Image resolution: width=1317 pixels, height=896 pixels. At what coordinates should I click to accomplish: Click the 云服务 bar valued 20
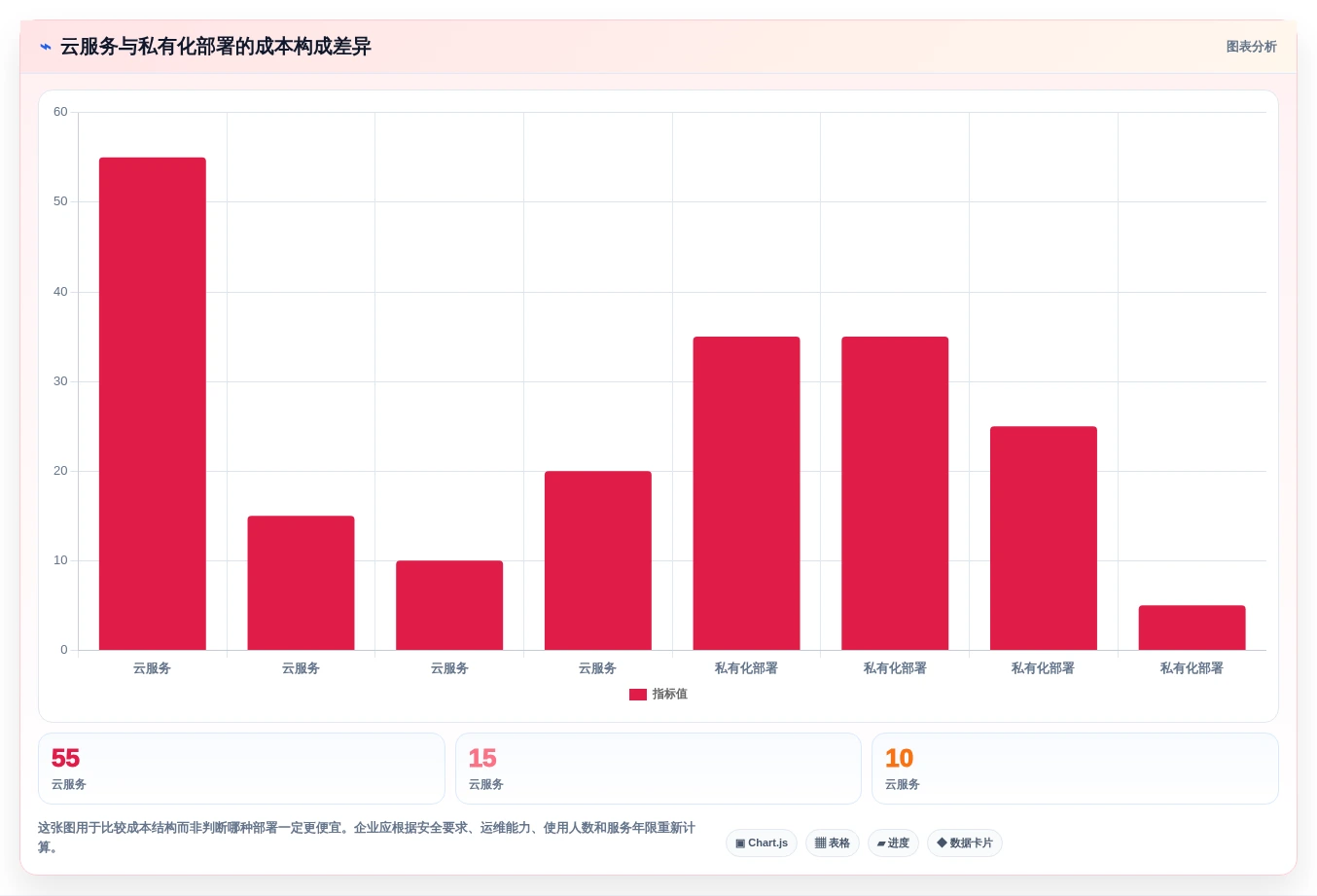pos(598,560)
